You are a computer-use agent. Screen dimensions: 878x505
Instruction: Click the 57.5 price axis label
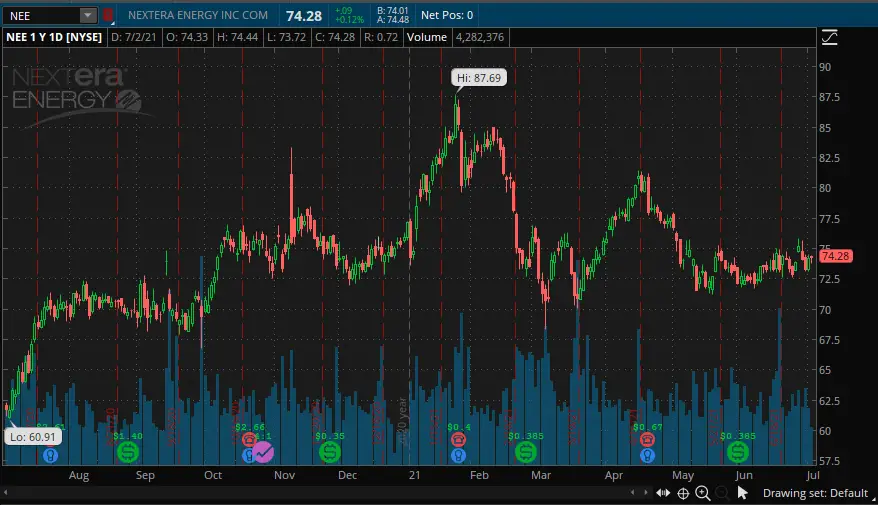(x=829, y=461)
